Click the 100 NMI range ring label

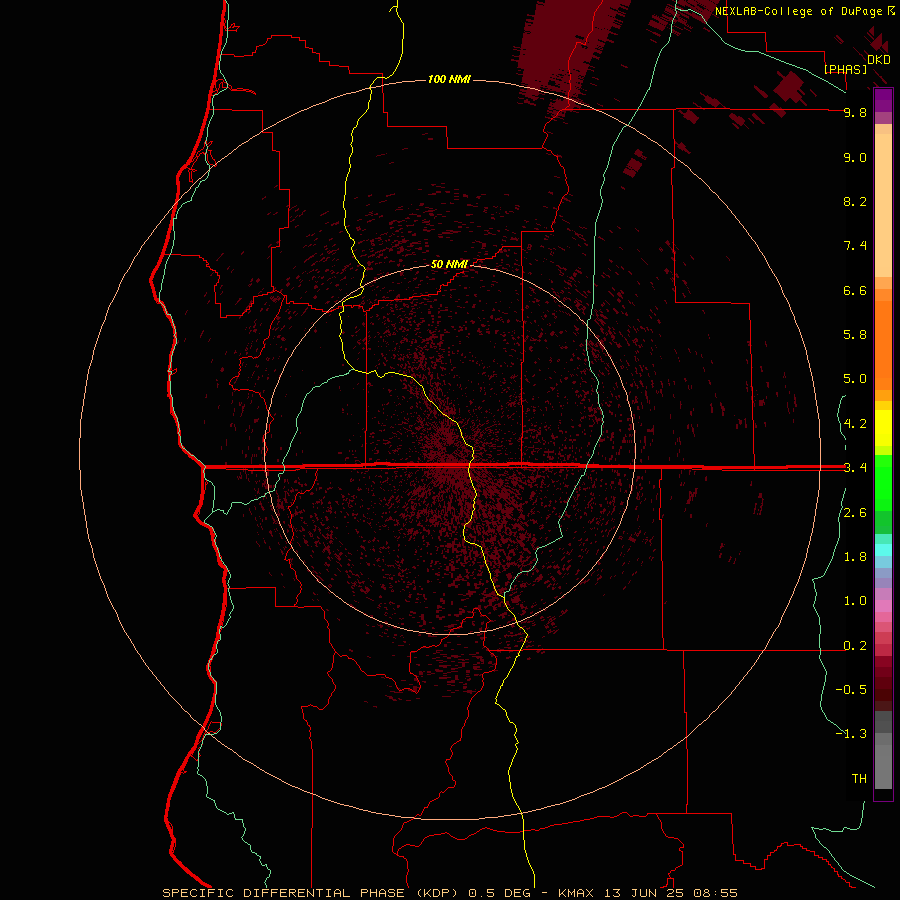(x=449, y=79)
